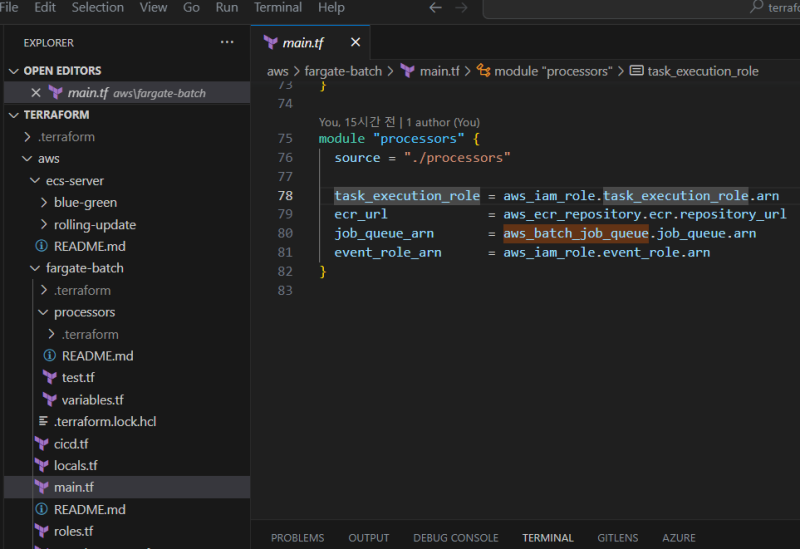
Task: Click Terraform icon beside cicd.tf
Action: (41, 444)
